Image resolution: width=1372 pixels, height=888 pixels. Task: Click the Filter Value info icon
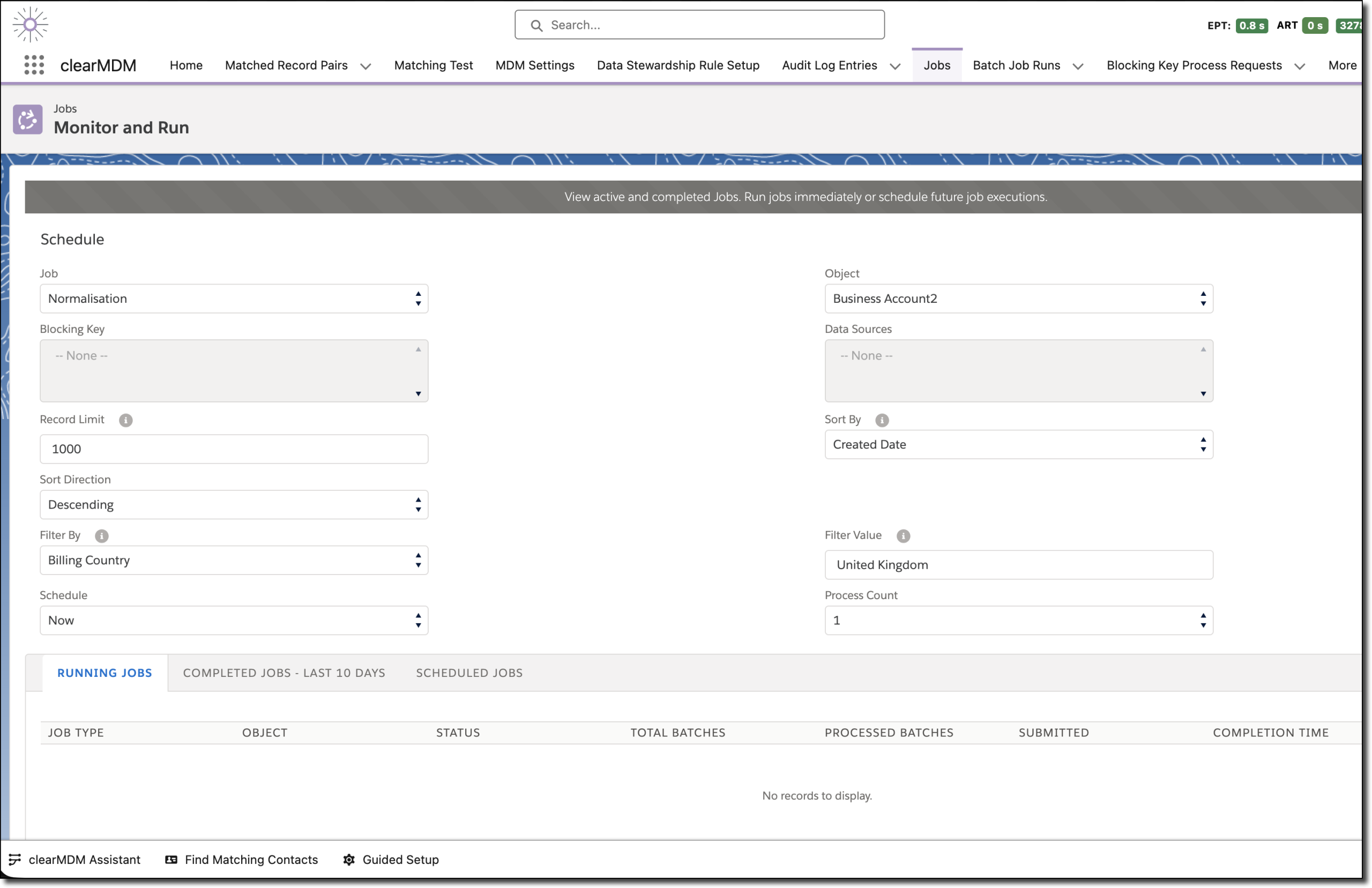coord(903,536)
